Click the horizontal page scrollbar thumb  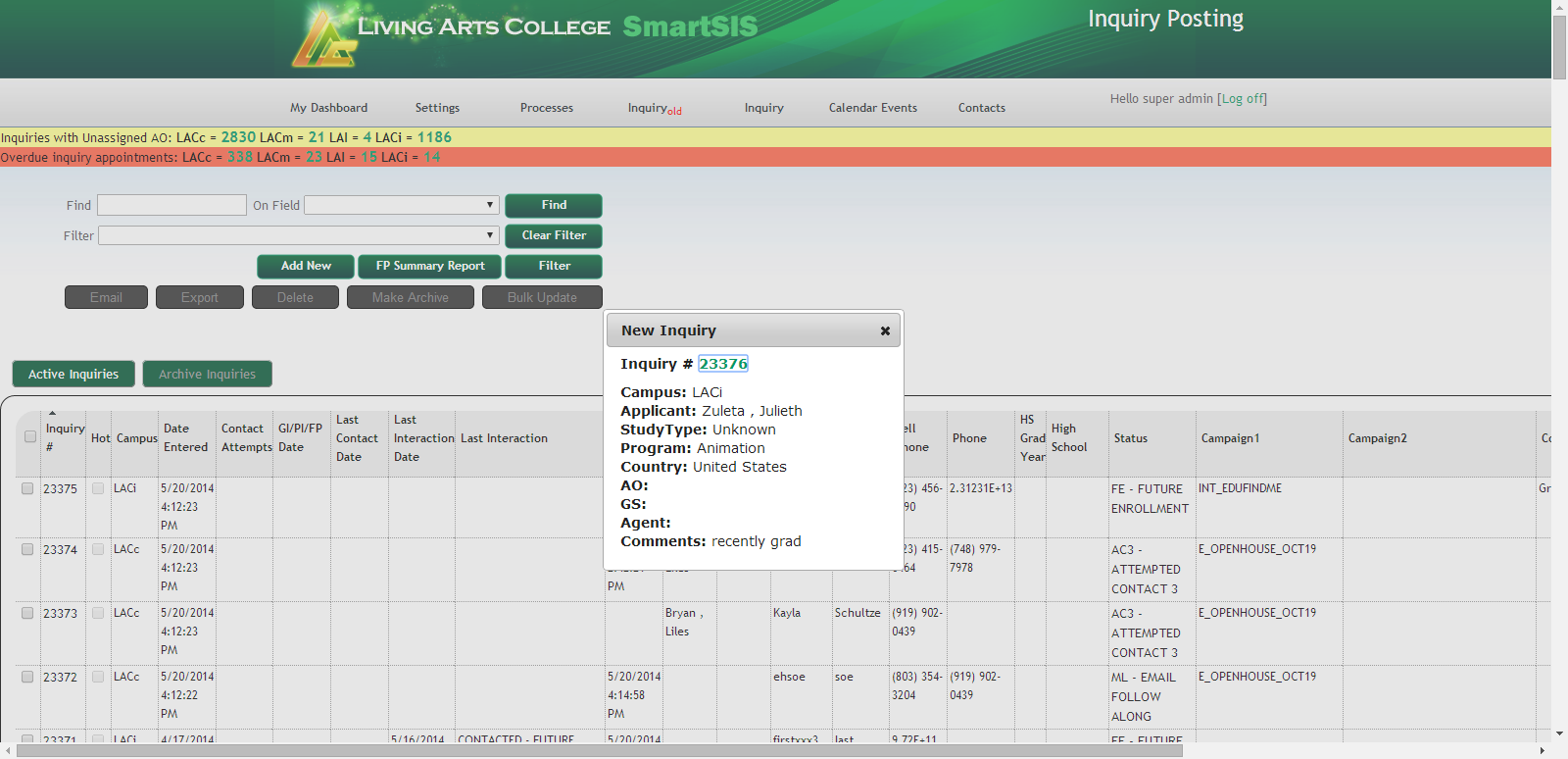(x=599, y=751)
